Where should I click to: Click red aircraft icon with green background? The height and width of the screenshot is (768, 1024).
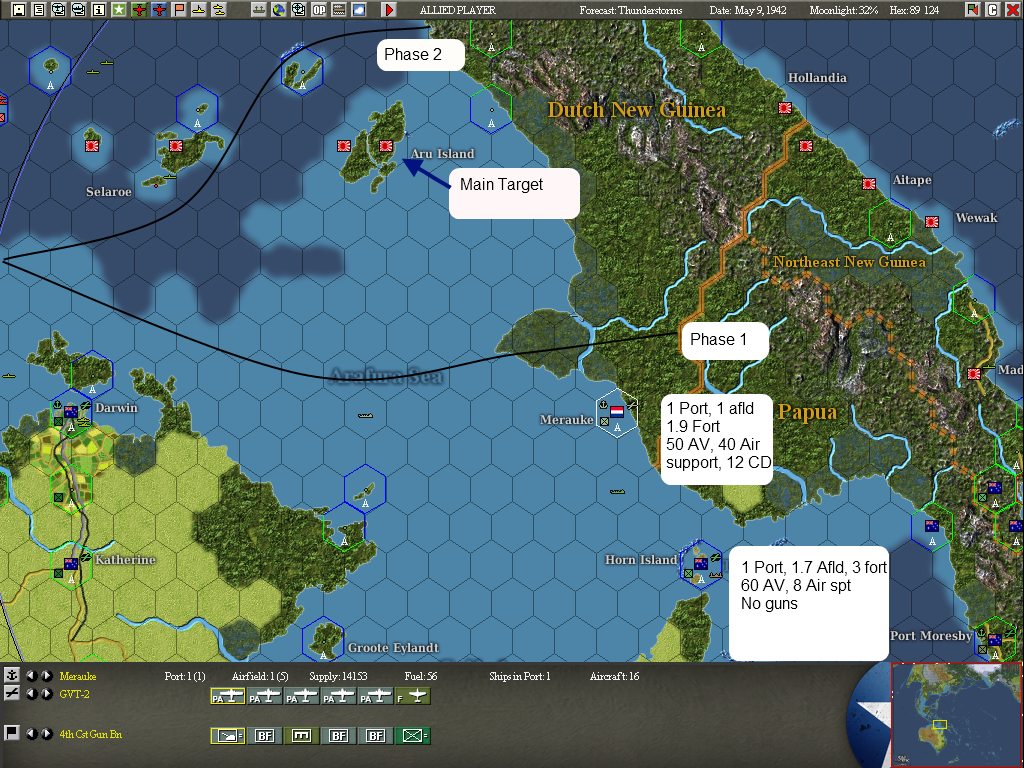[x=138, y=10]
